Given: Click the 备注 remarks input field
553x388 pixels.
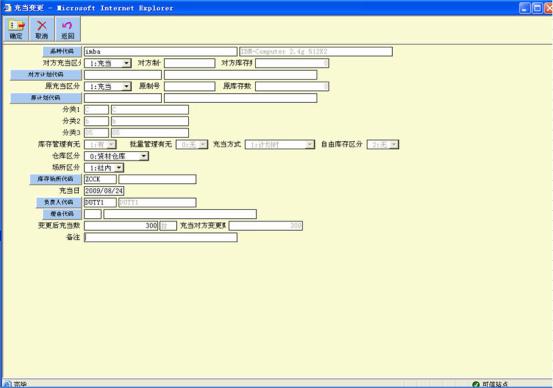Looking at the screenshot, I should point(160,237).
